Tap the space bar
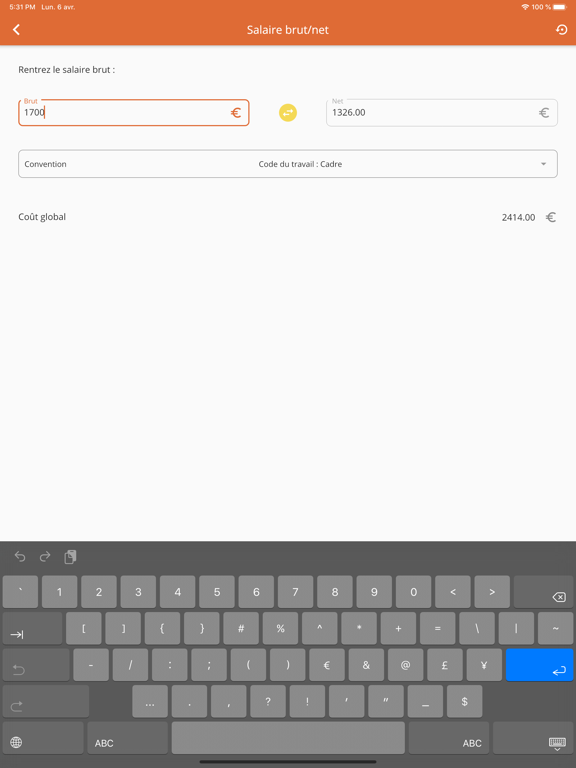This screenshot has width=576, height=768. (x=288, y=738)
